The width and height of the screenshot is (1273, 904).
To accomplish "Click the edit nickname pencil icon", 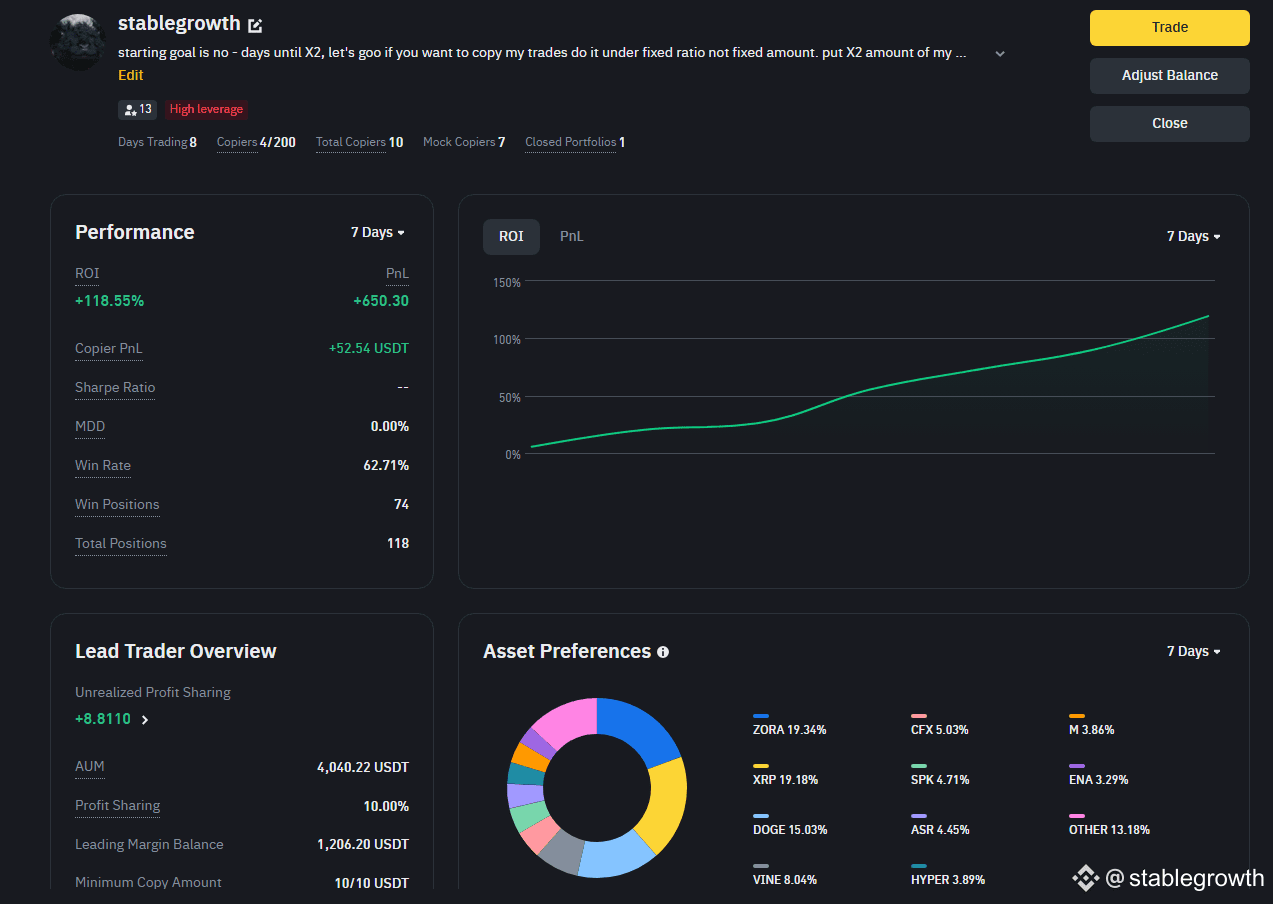I will coord(255,25).
